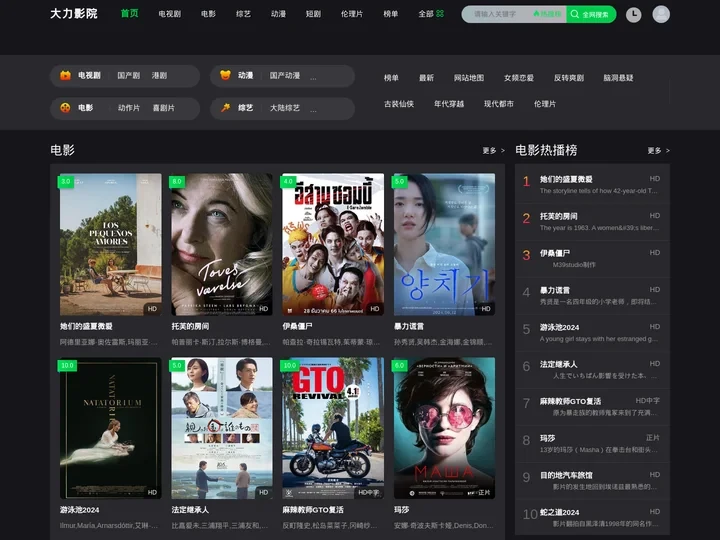
Task: Open rank 7 麻辣教师GTO复活 in hot list
Action: coord(592,407)
